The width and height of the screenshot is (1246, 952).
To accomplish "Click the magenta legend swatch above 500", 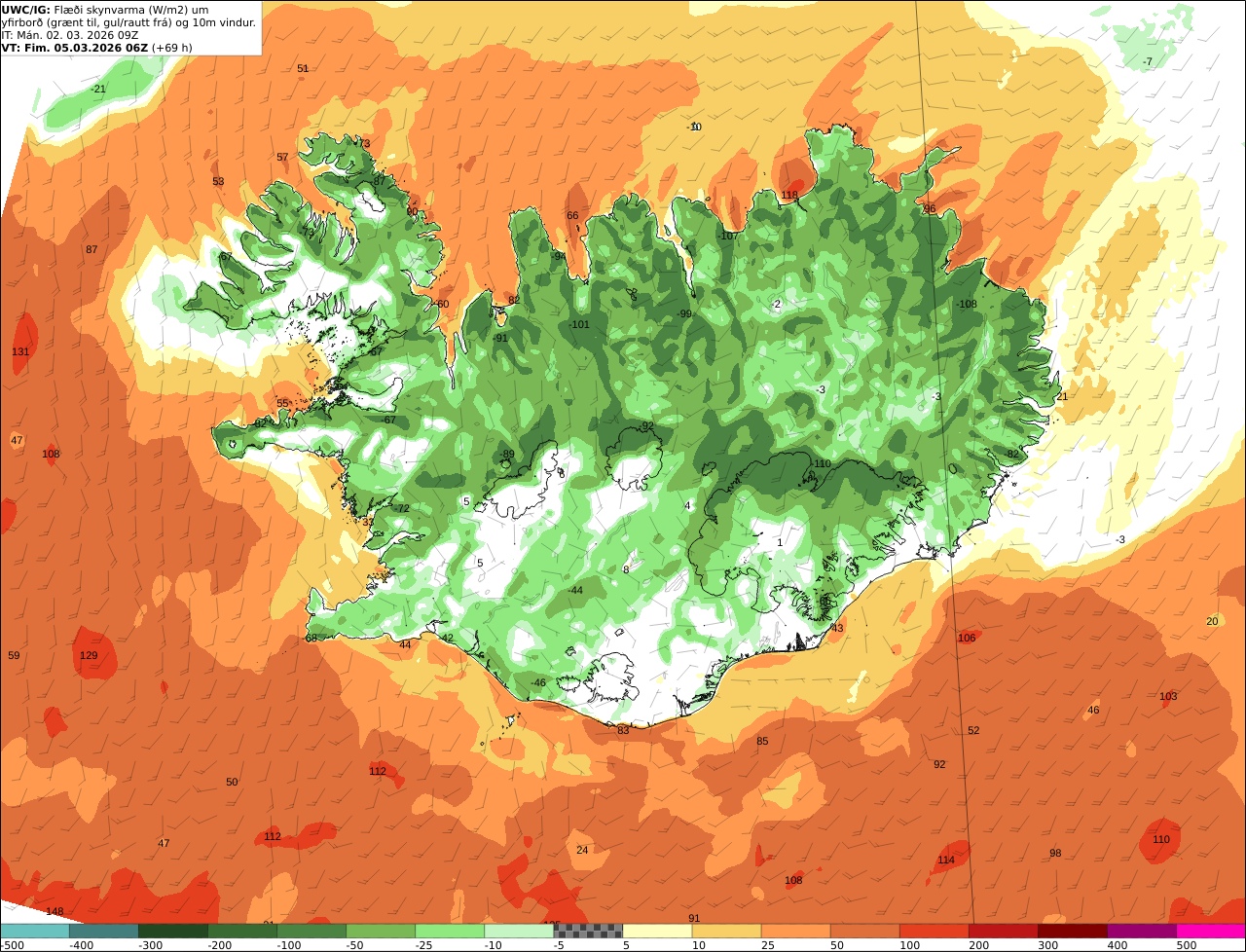I will 1211,931.
